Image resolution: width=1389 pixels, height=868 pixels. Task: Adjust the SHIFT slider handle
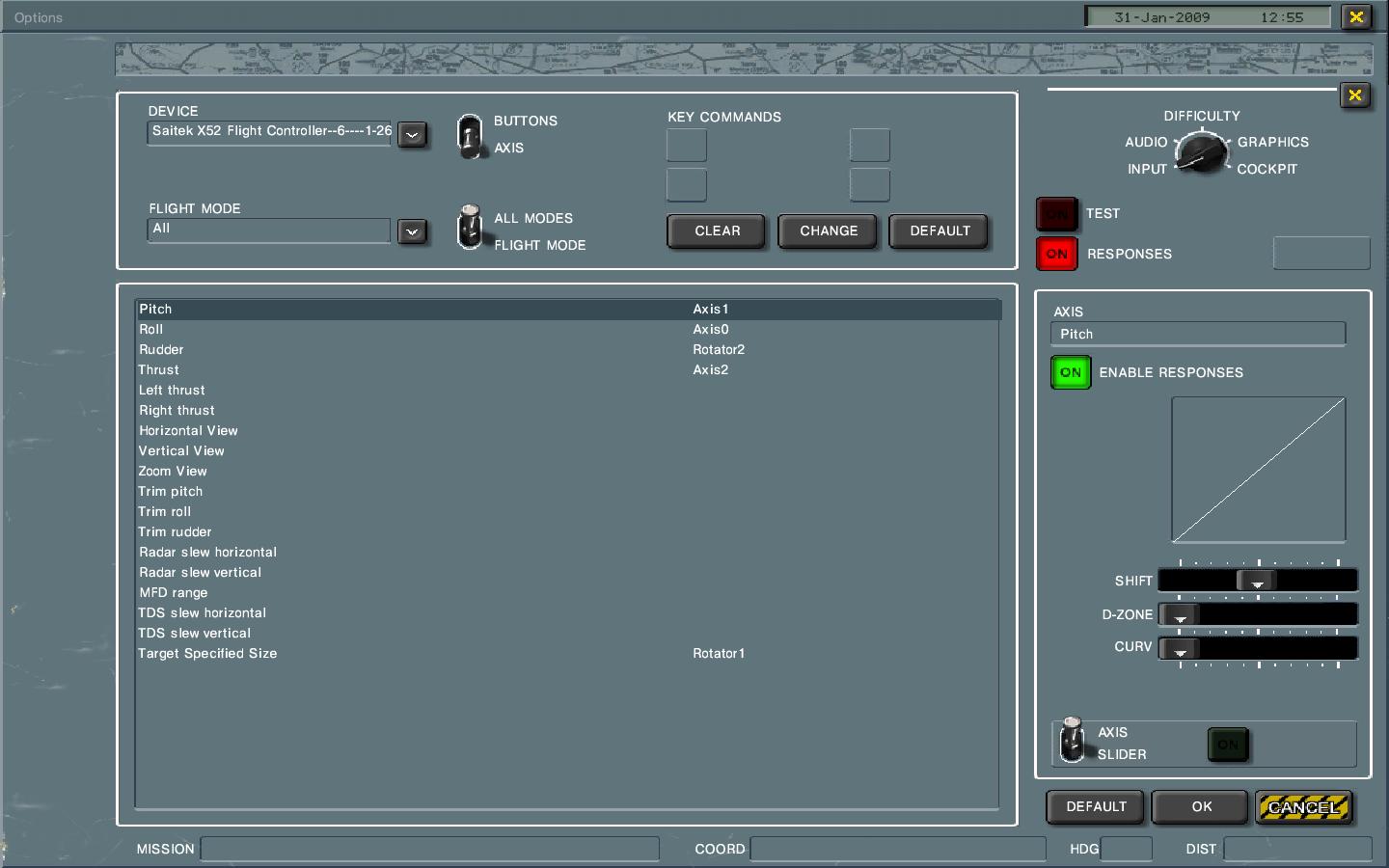[1257, 581]
